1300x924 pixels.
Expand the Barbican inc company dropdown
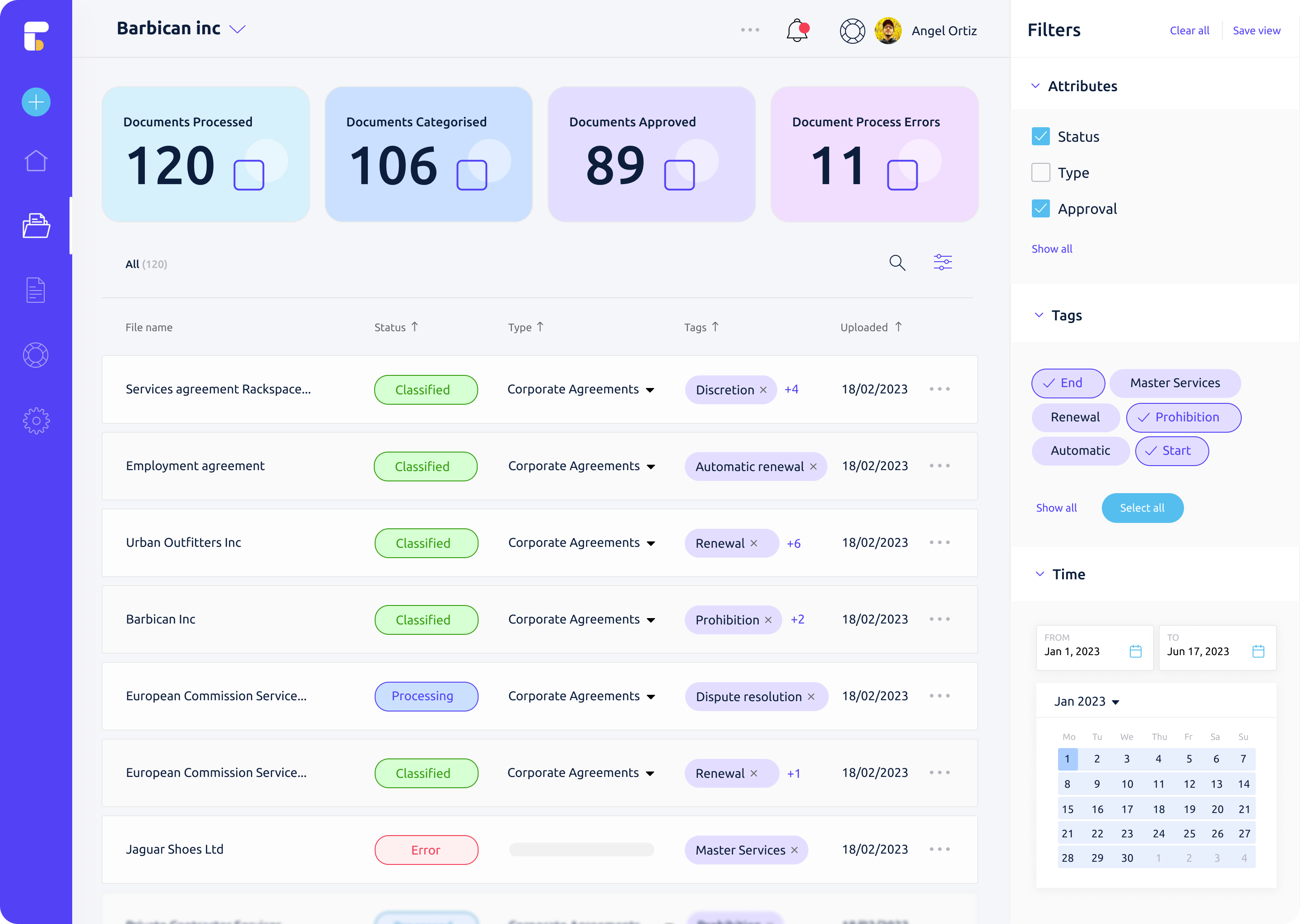[x=237, y=29]
